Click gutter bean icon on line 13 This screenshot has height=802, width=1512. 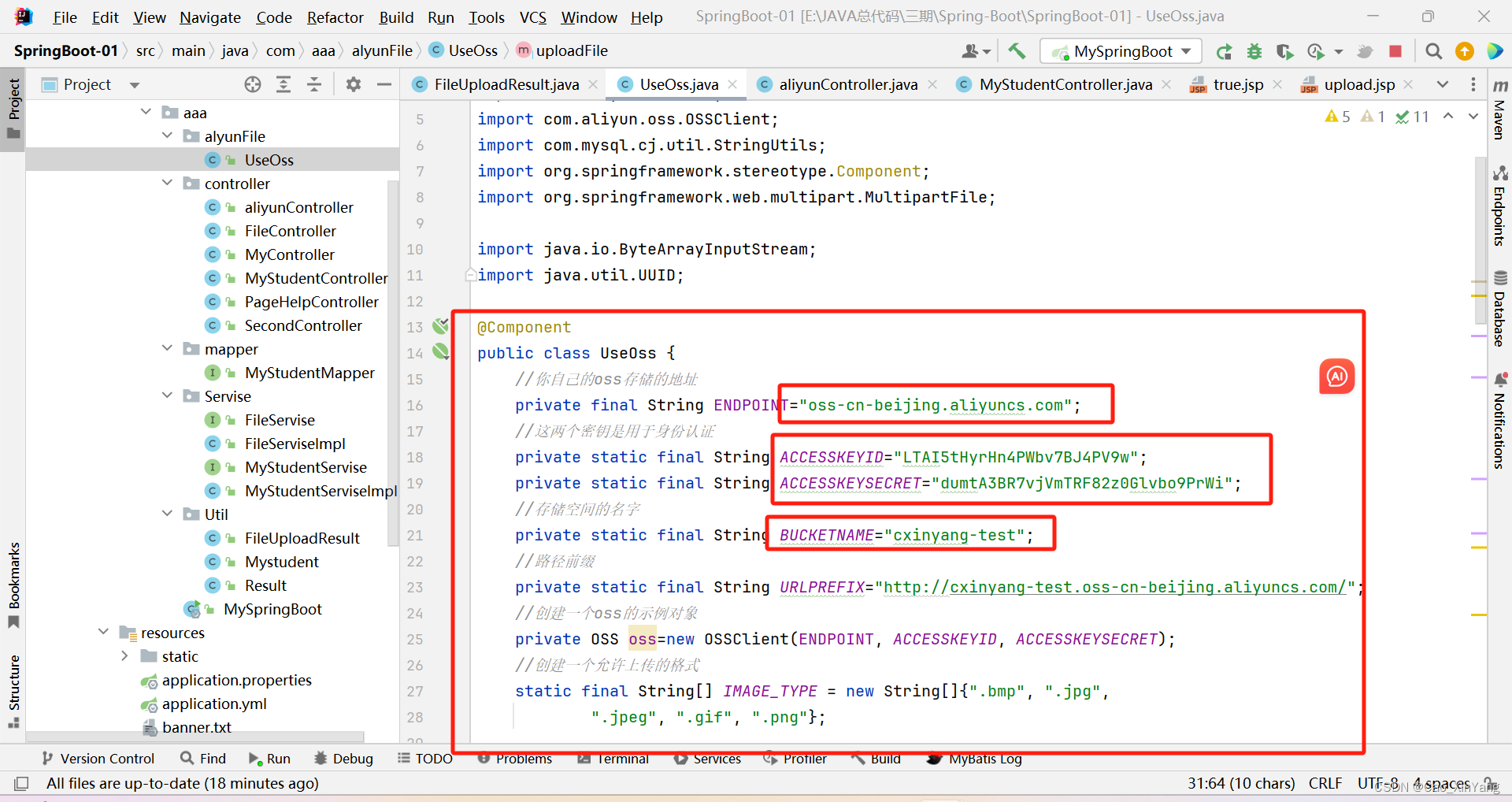(x=440, y=325)
